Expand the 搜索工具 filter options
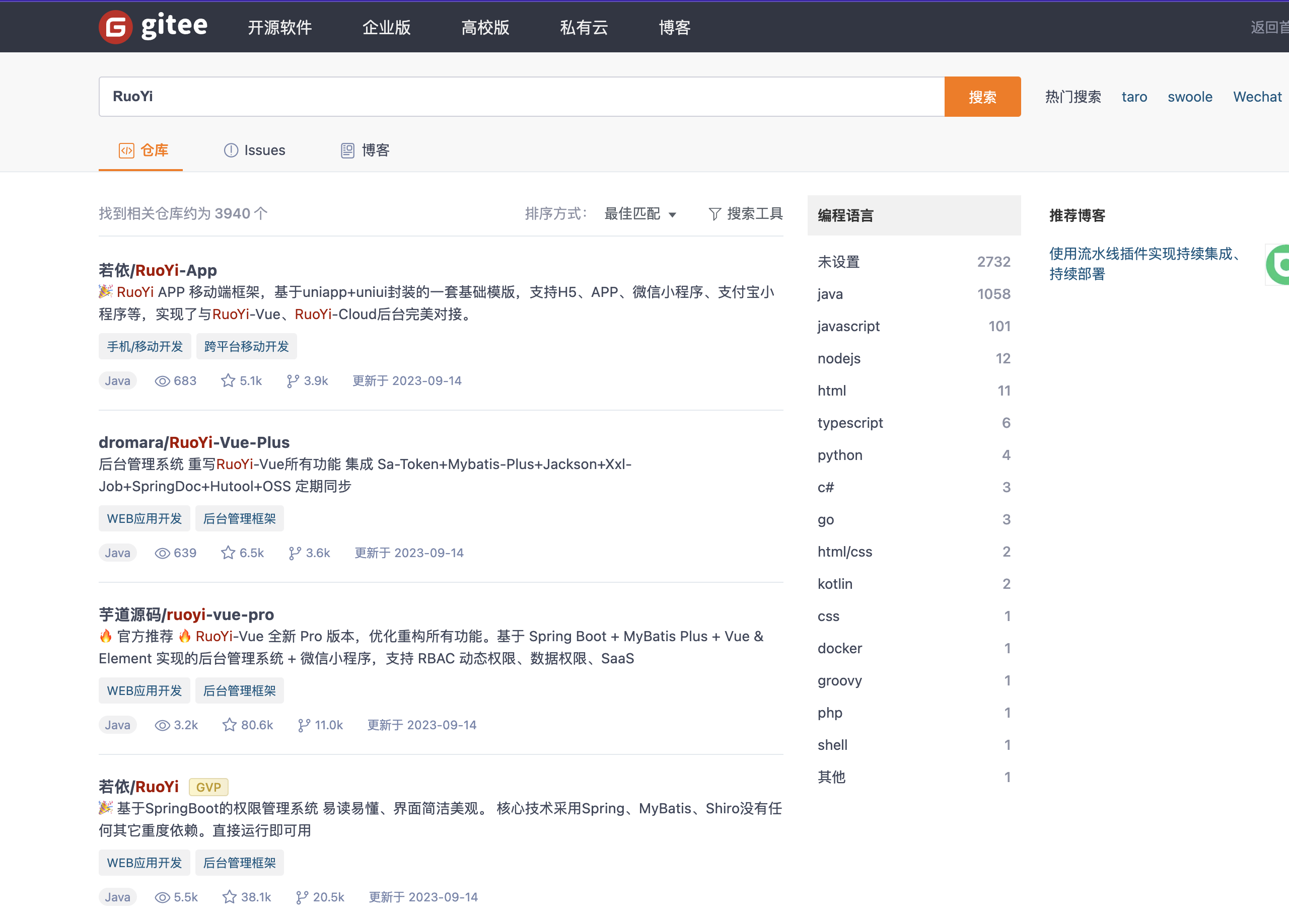 coord(746,213)
